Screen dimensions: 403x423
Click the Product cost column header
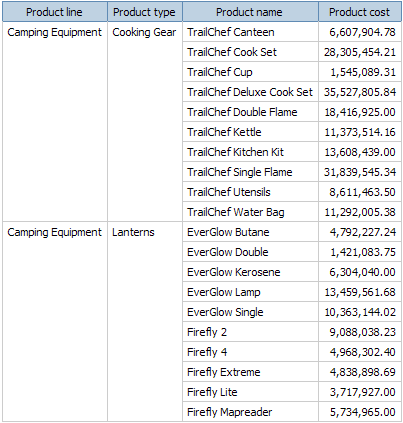pos(360,12)
